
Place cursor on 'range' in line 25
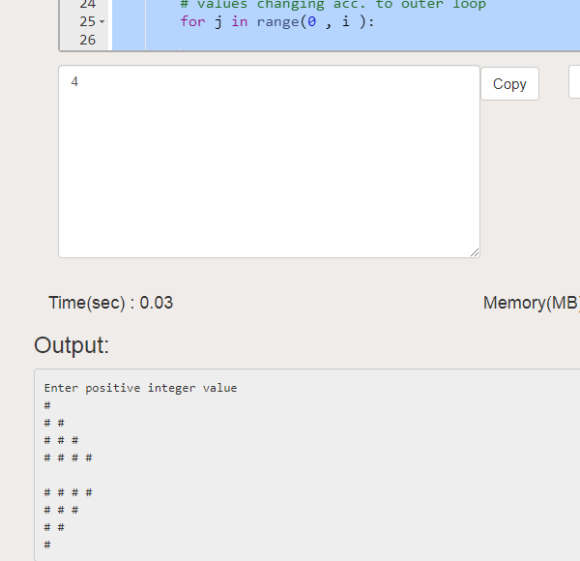pos(278,22)
